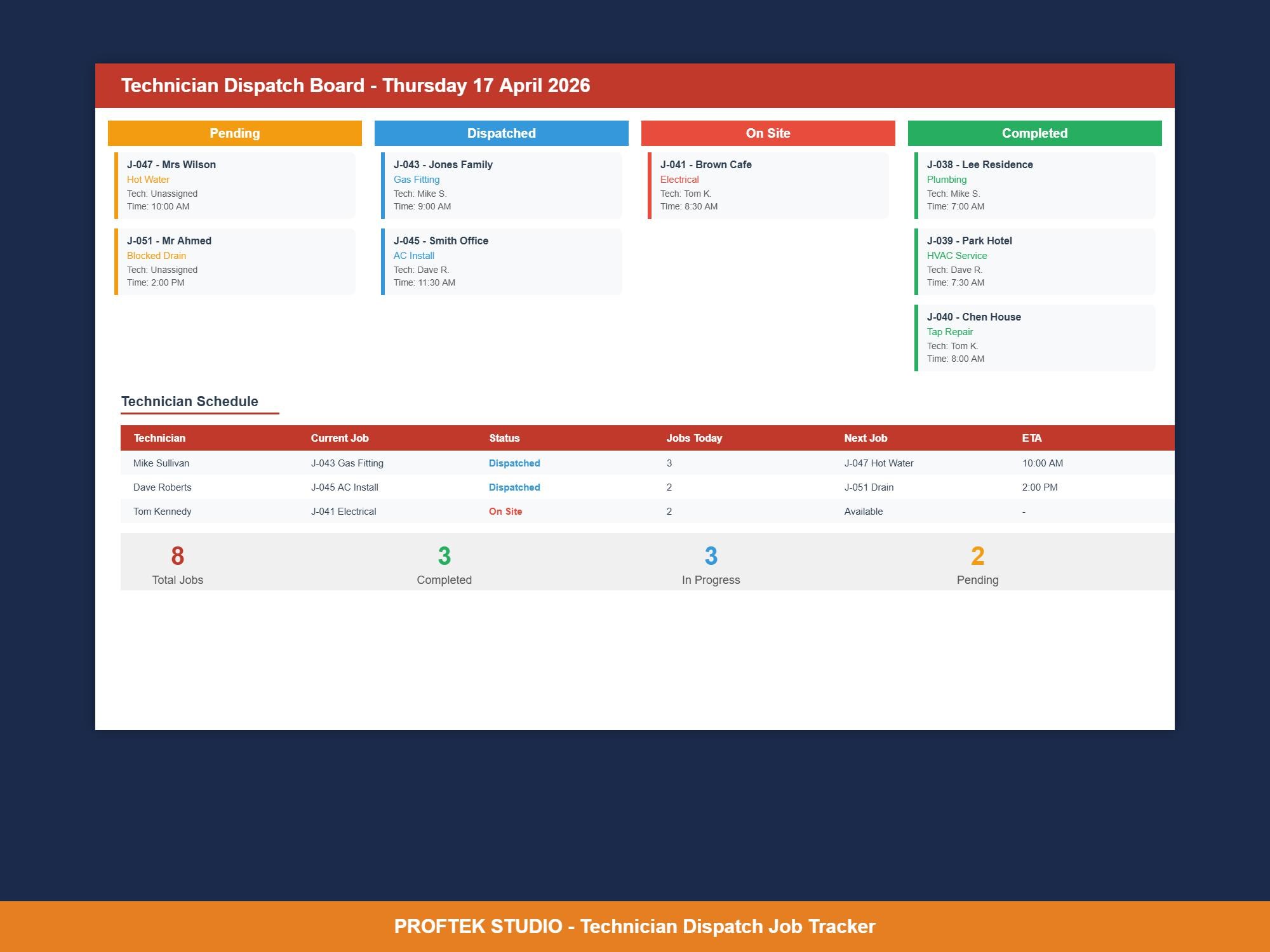Select job card J-045 - Smith Office
Screen dimensions: 1270x952
click(x=502, y=261)
